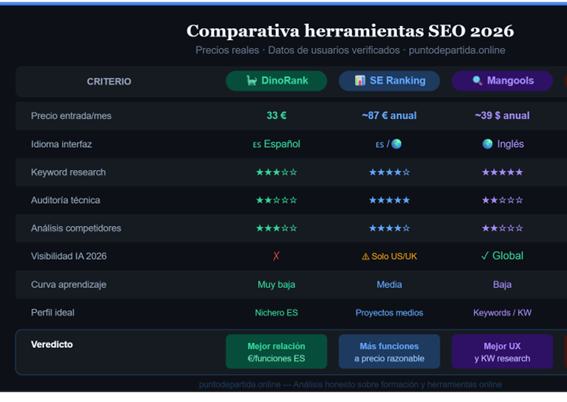
Task: Click SE Ranking Análisis competidores star rating
Action: [x=389, y=228]
